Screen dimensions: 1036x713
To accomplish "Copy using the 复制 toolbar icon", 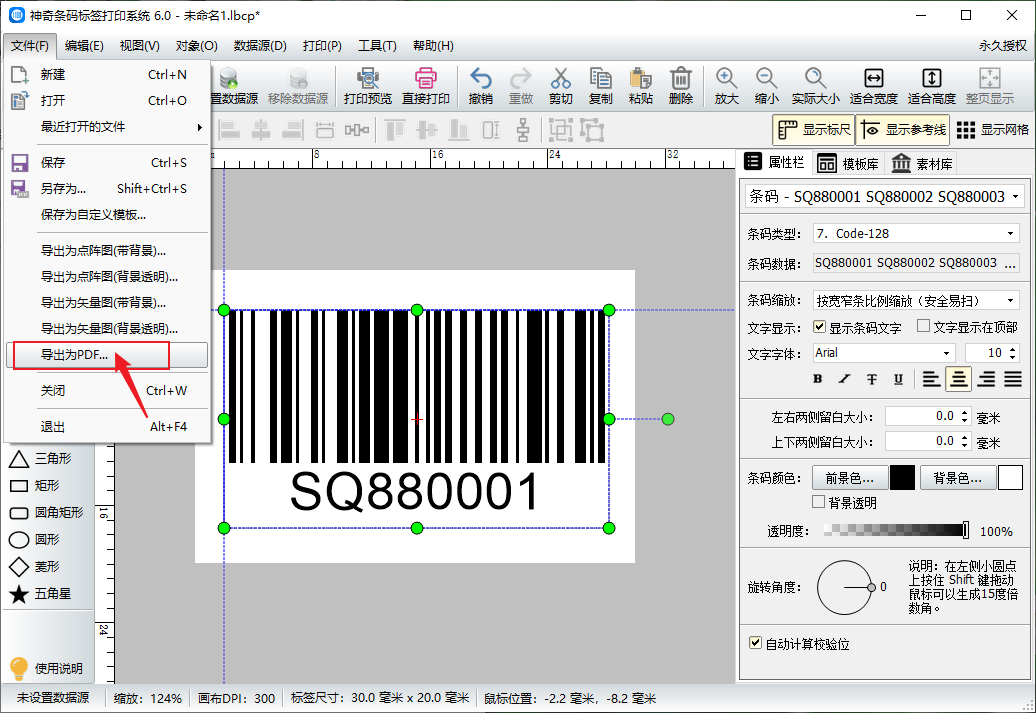I will click(601, 86).
